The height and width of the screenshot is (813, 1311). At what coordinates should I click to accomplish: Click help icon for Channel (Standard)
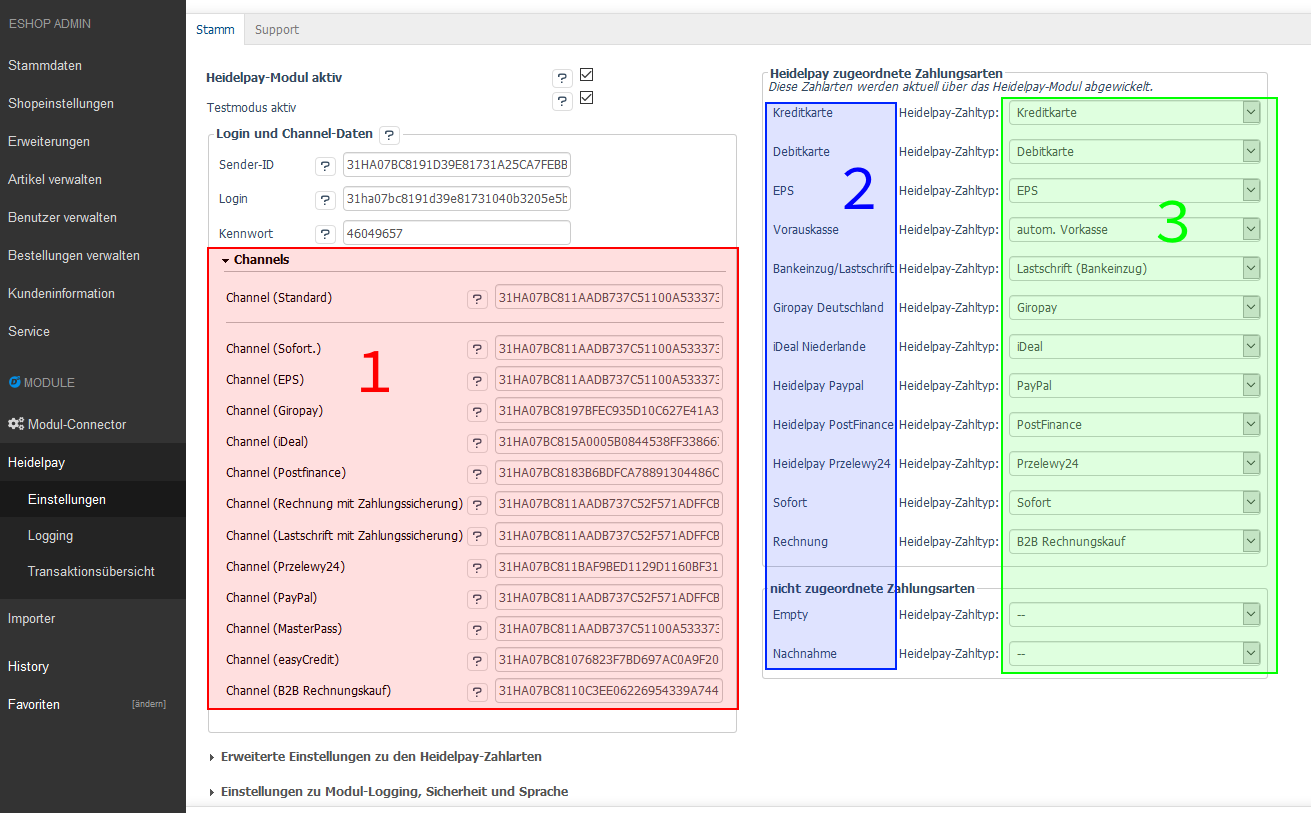[x=477, y=298]
